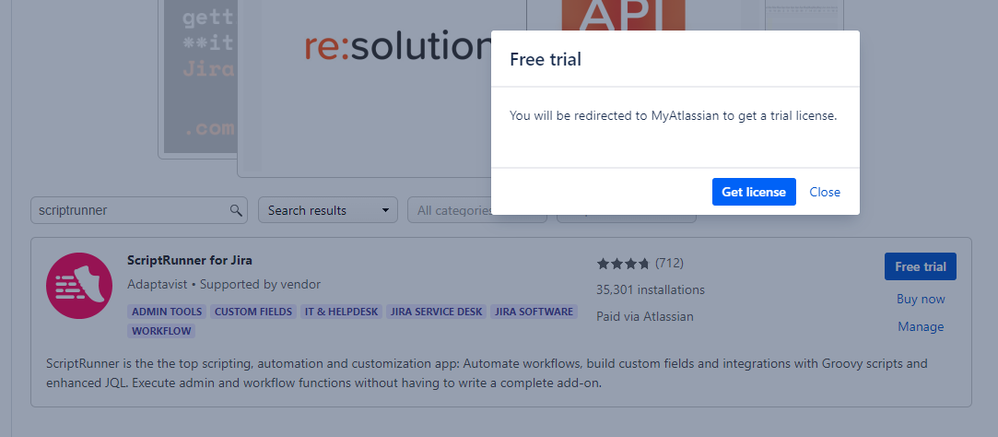Open the ScriptRunner for Jira title

(x=190, y=260)
